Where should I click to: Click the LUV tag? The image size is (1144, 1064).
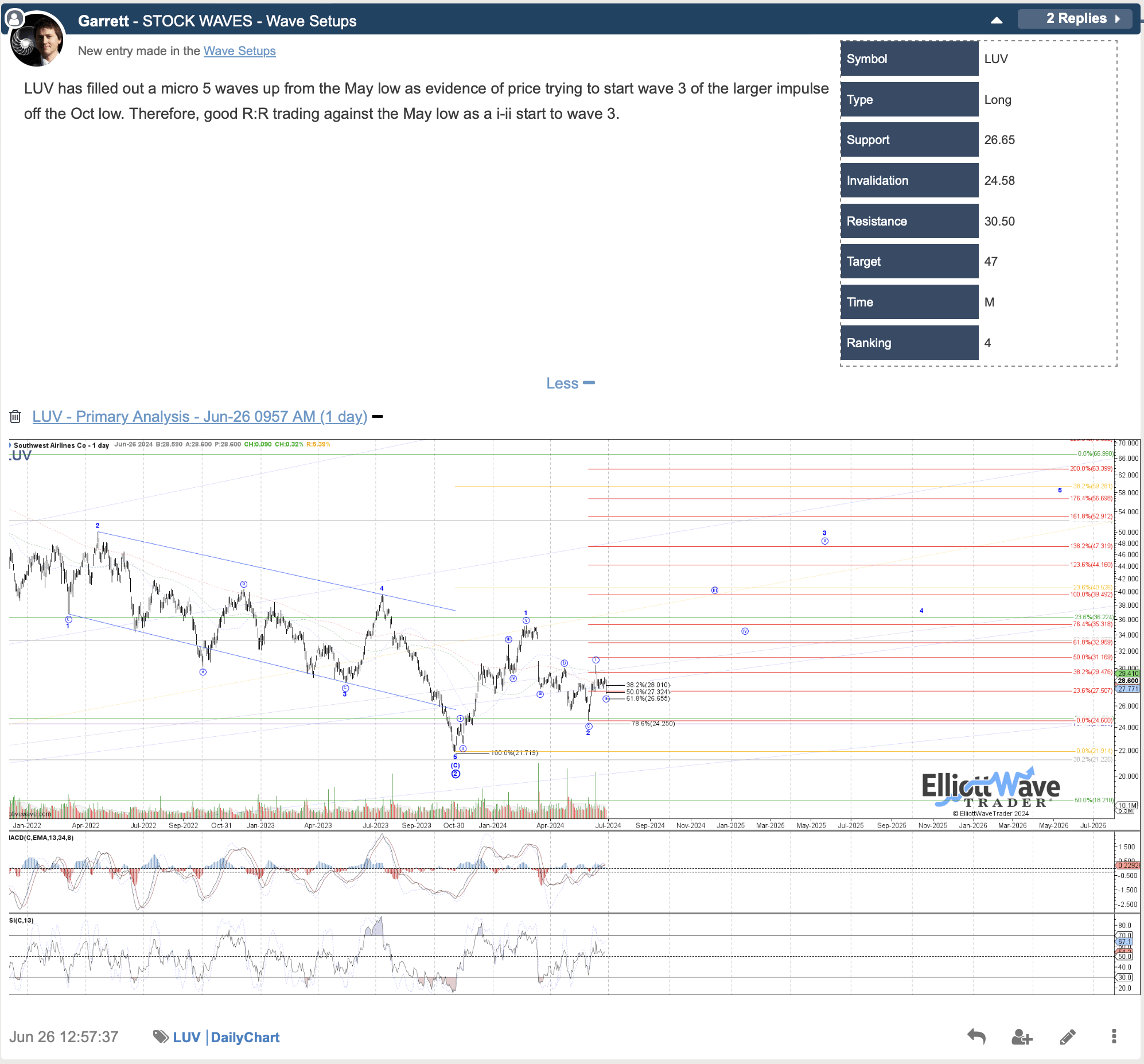(x=186, y=1037)
